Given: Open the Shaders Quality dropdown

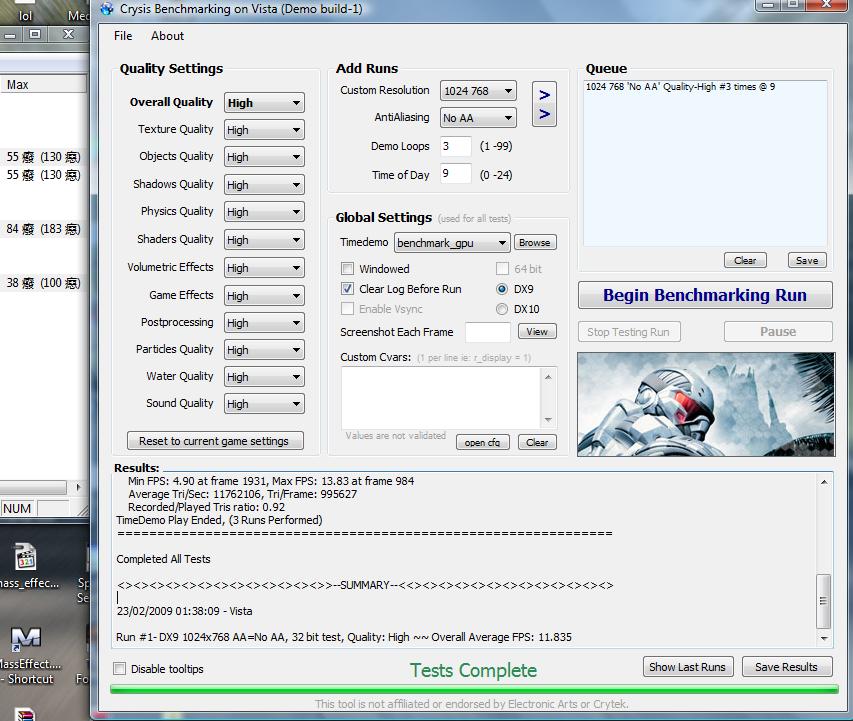Looking at the screenshot, I should click(264, 240).
